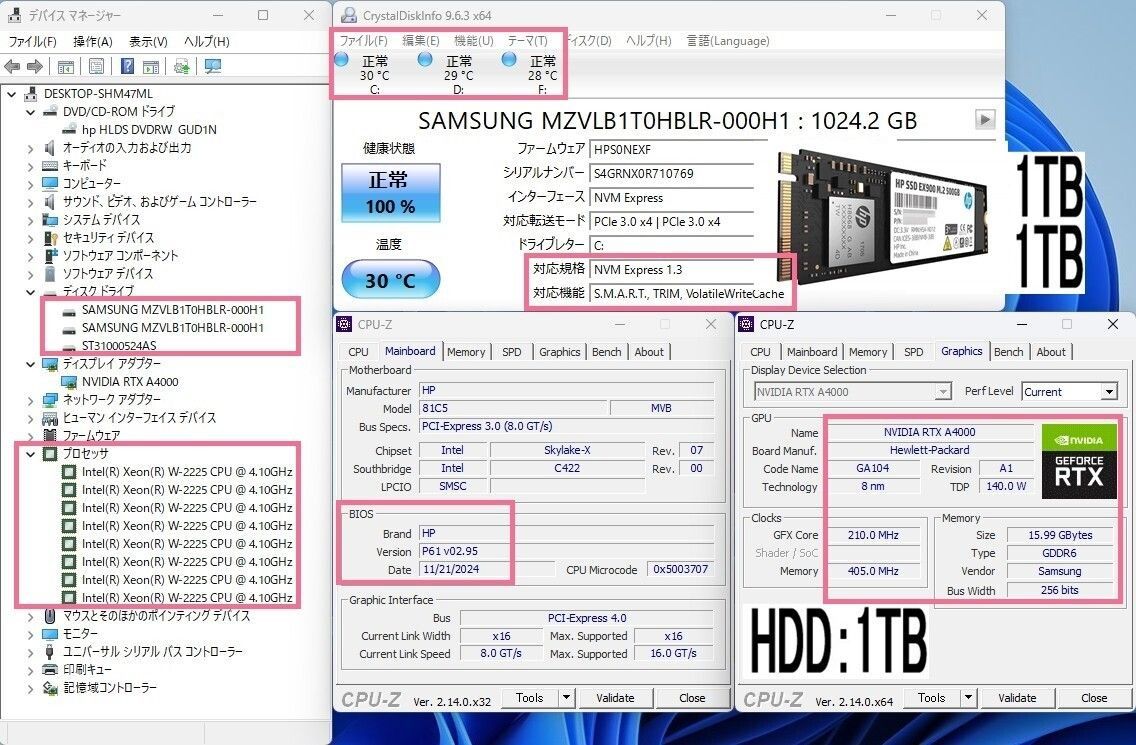The height and width of the screenshot is (745, 1136).
Task: Switch to Bench tab in left CPU-Z
Action: (x=606, y=351)
